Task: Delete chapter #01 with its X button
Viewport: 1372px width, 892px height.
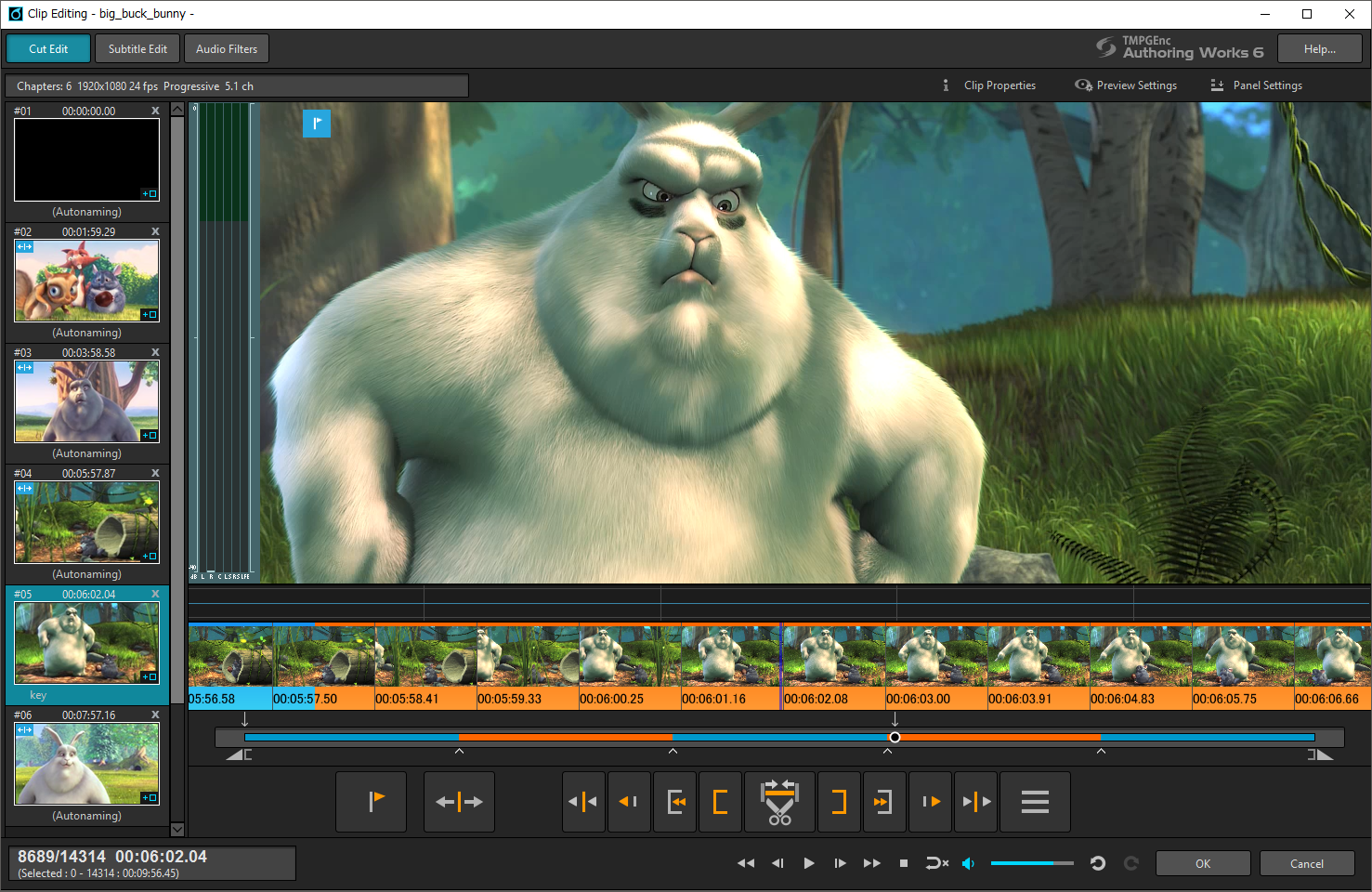Action: 155,111
